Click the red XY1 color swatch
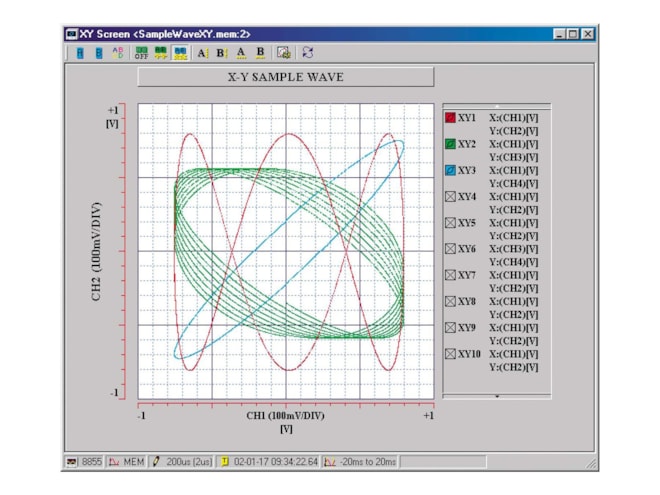 (x=450, y=118)
